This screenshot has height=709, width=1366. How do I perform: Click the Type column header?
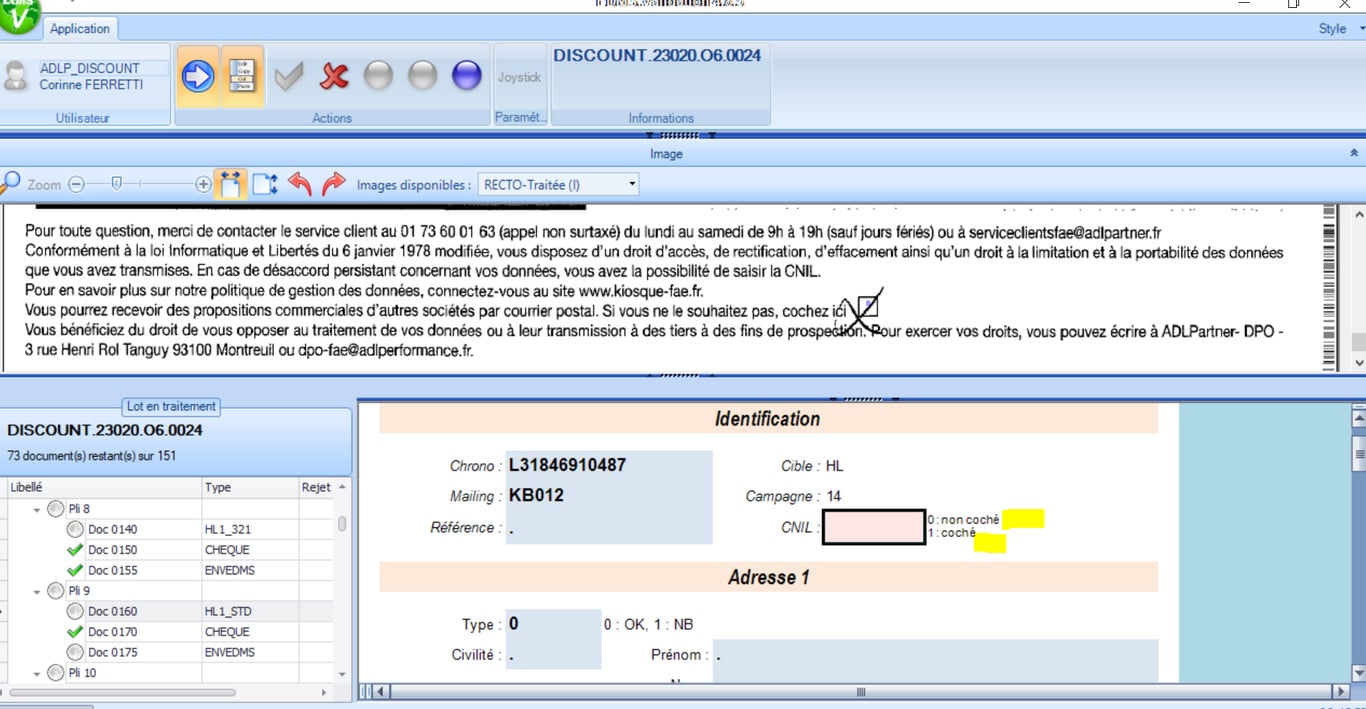[x=250, y=487]
